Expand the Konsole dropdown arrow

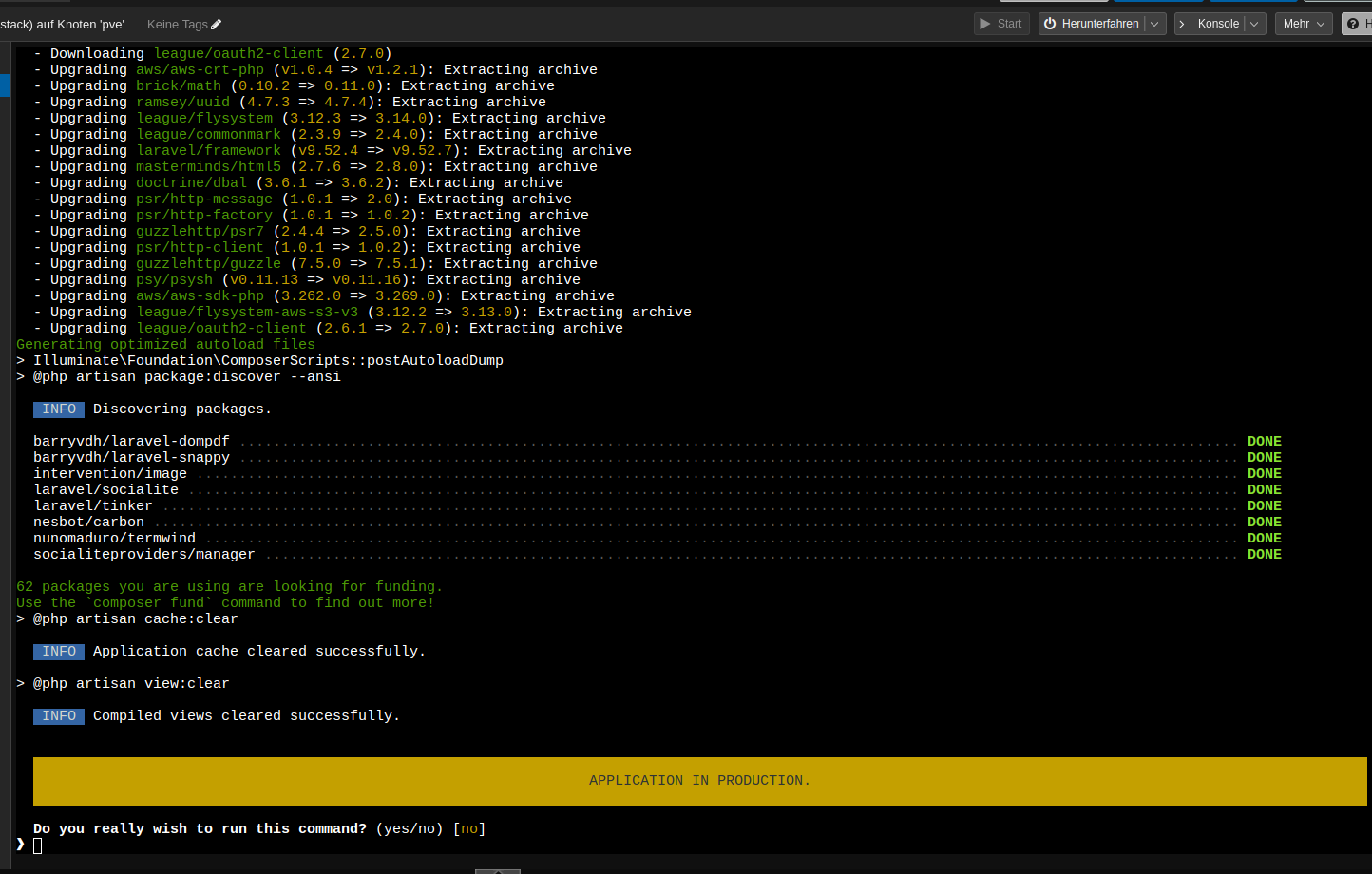point(1255,24)
